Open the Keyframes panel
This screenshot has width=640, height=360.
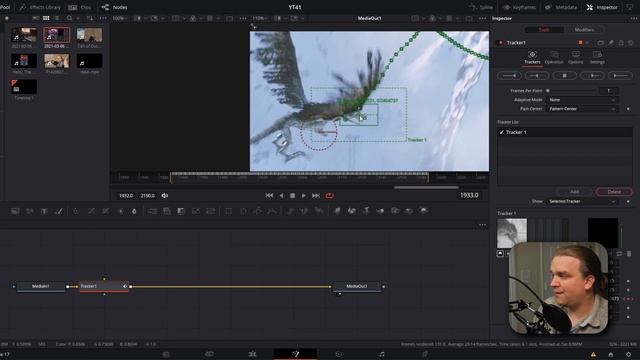click(x=520, y=7)
